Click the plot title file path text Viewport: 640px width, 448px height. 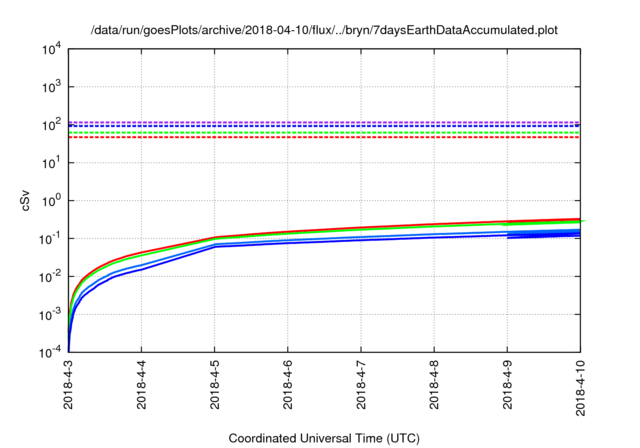(x=324, y=30)
